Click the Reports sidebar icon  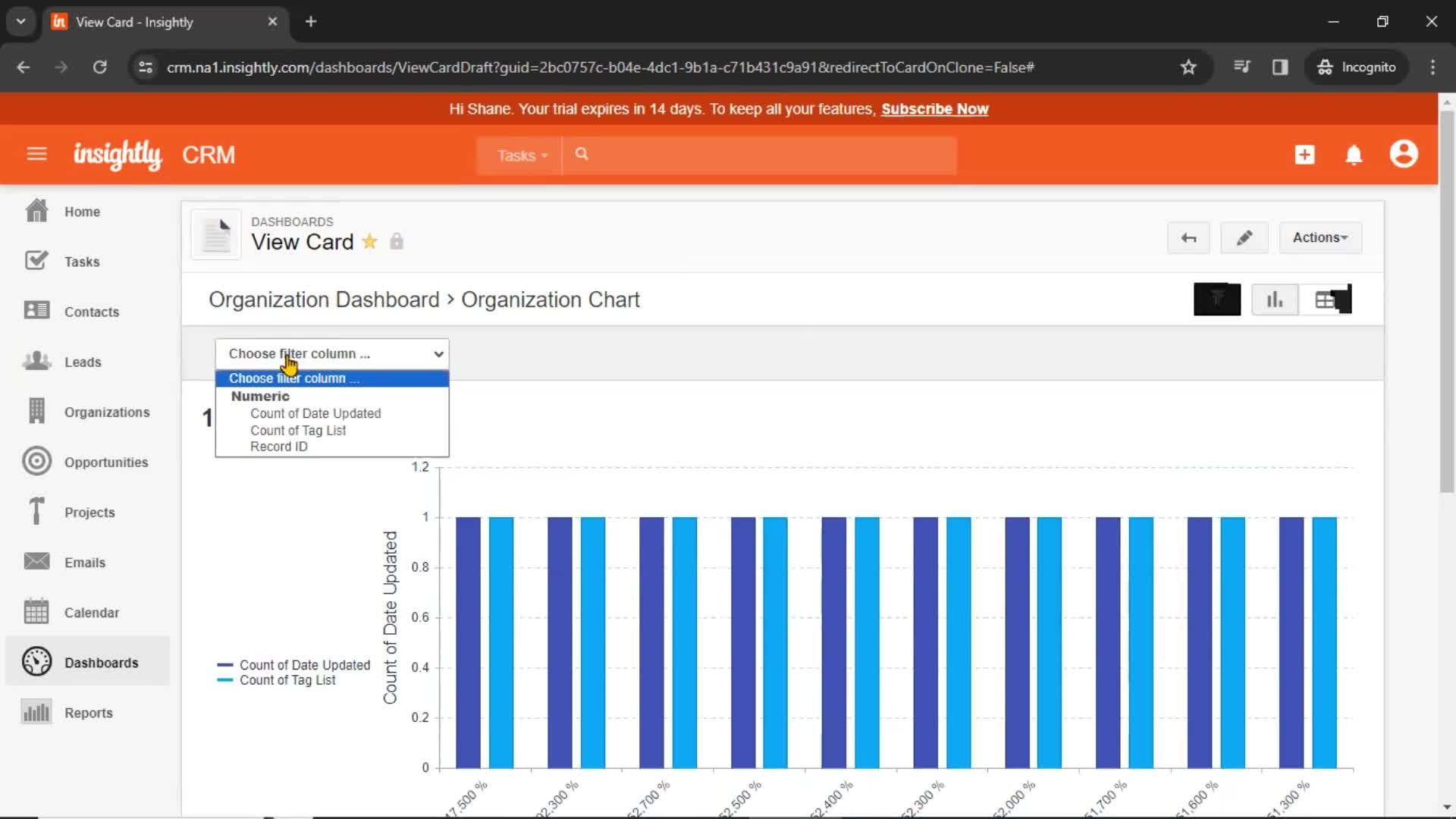coord(36,712)
